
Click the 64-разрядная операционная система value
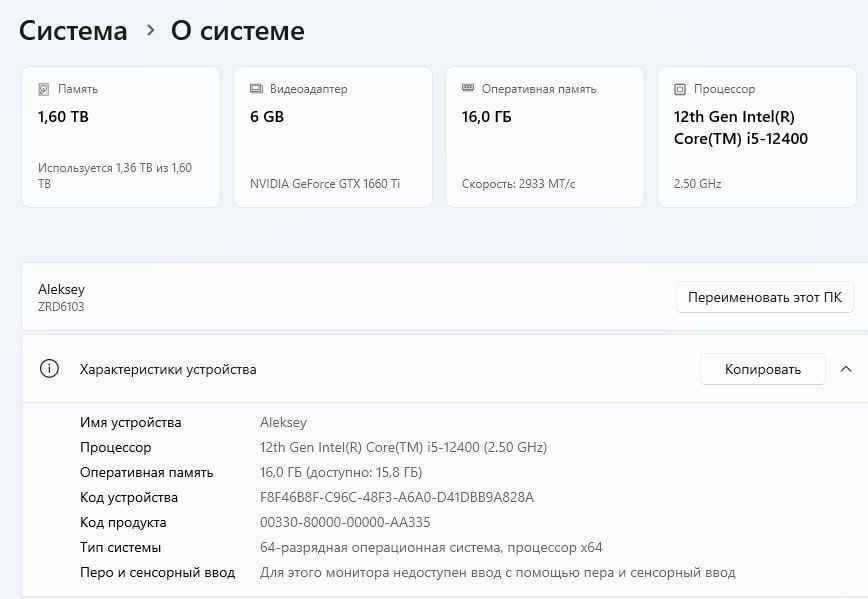tap(431, 548)
